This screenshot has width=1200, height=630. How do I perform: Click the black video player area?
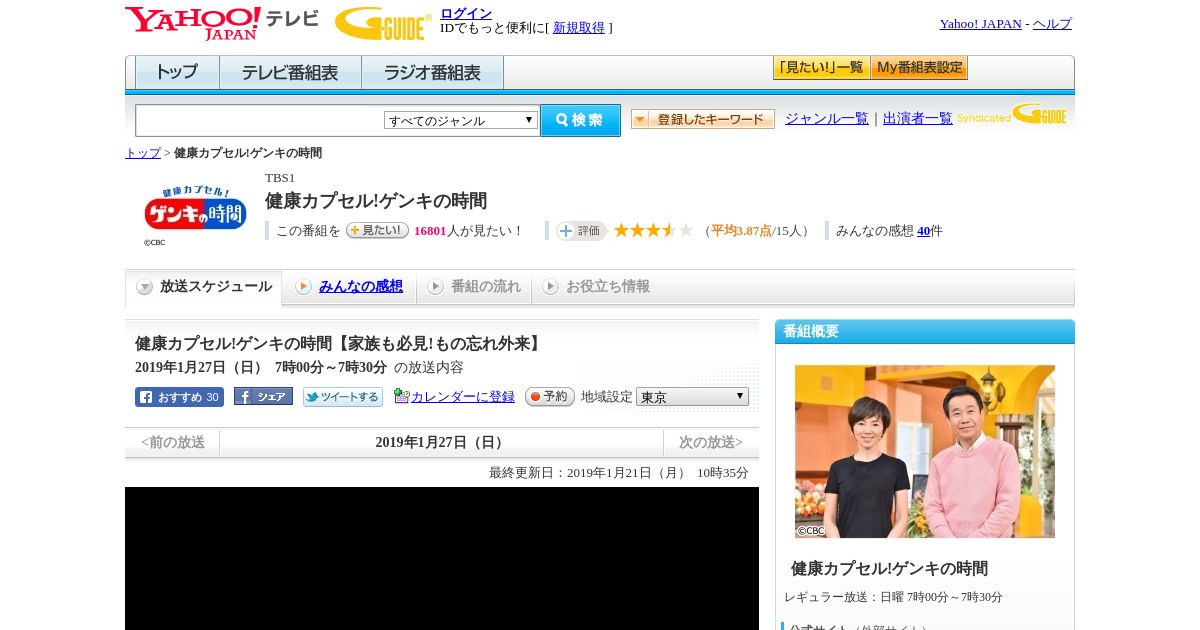(442, 558)
